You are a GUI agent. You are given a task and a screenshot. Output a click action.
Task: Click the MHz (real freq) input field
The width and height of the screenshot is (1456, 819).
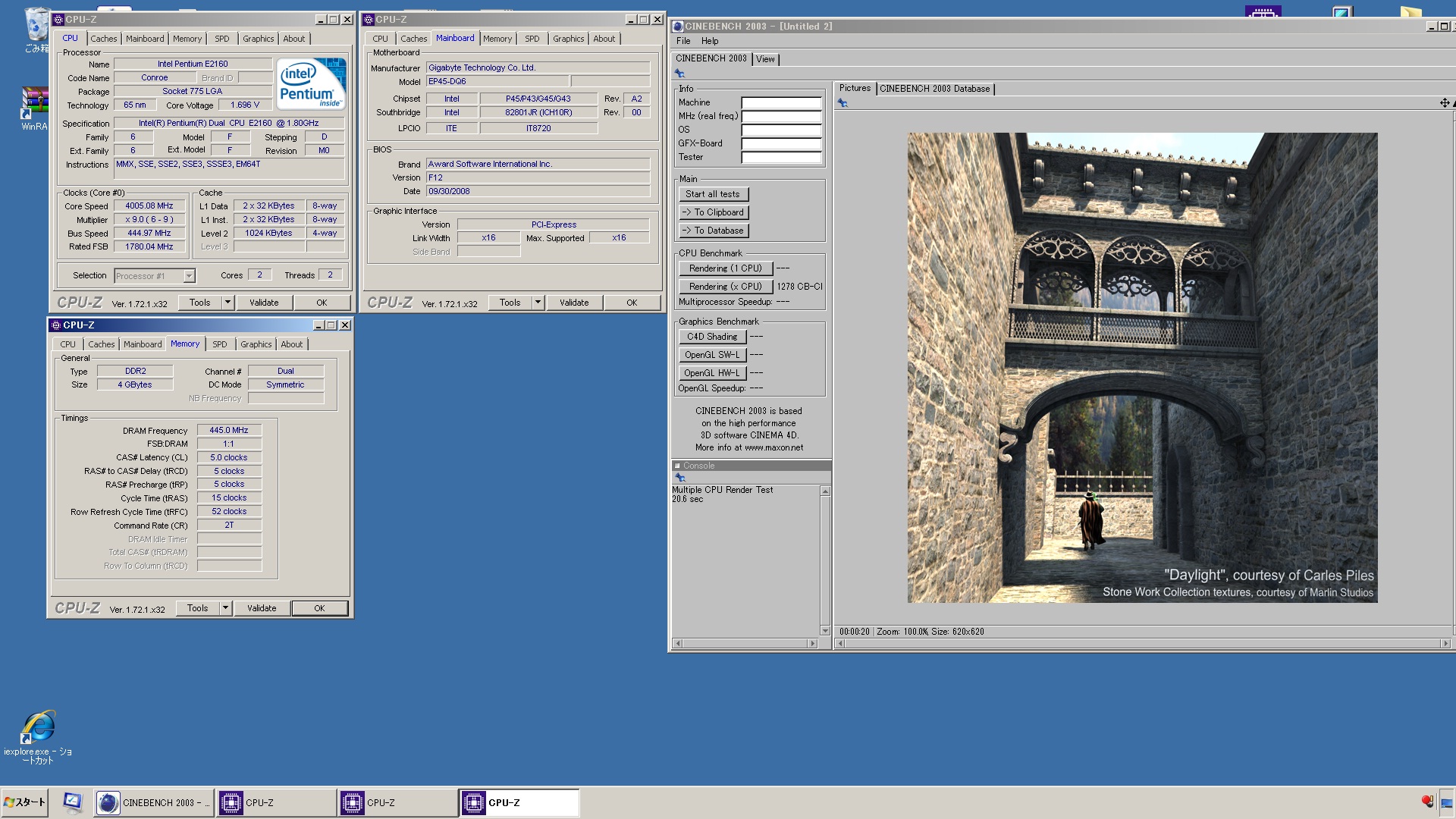(x=781, y=117)
